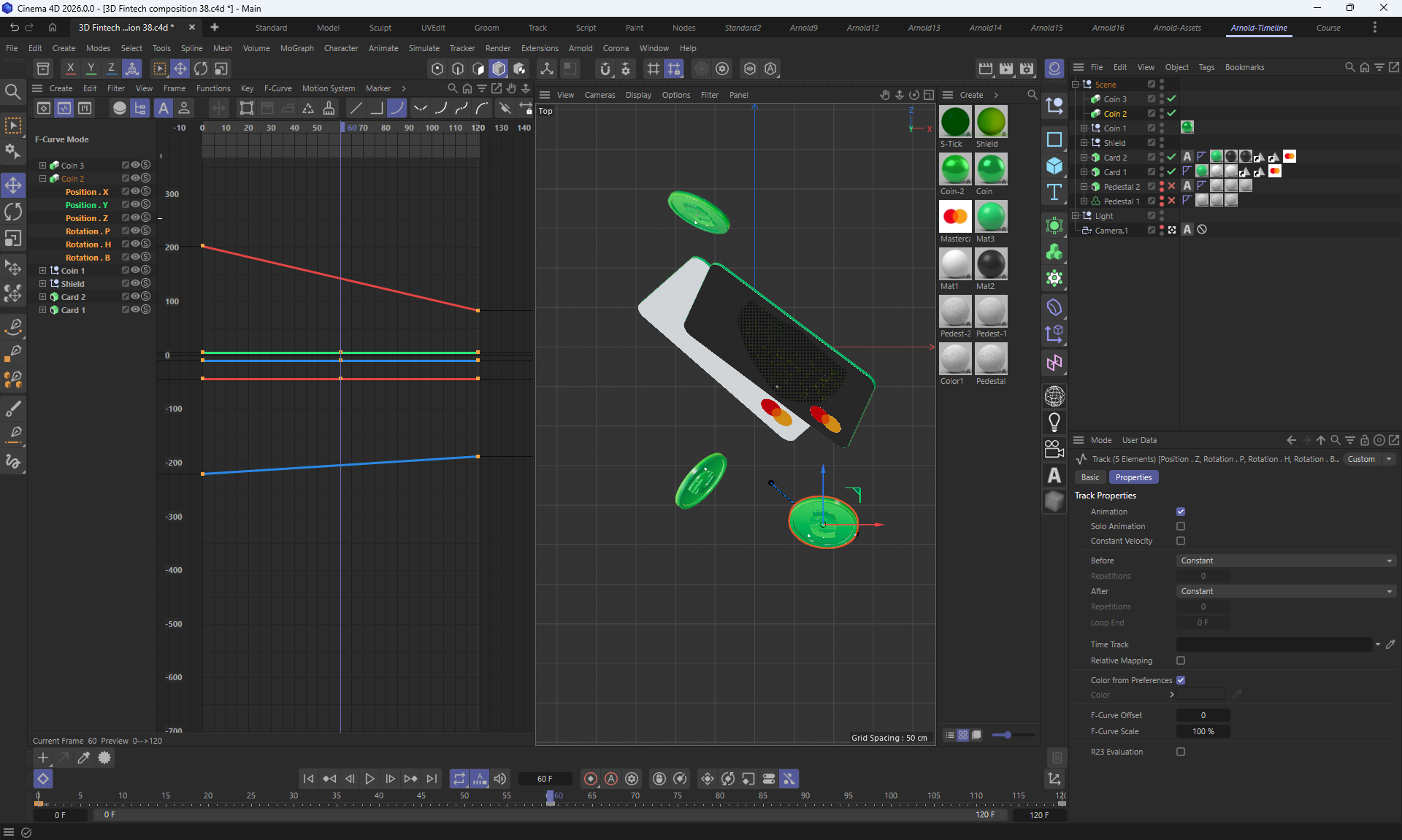Image resolution: width=1402 pixels, height=840 pixels.
Task: Open the F-Curve menu in timeline
Action: point(277,88)
